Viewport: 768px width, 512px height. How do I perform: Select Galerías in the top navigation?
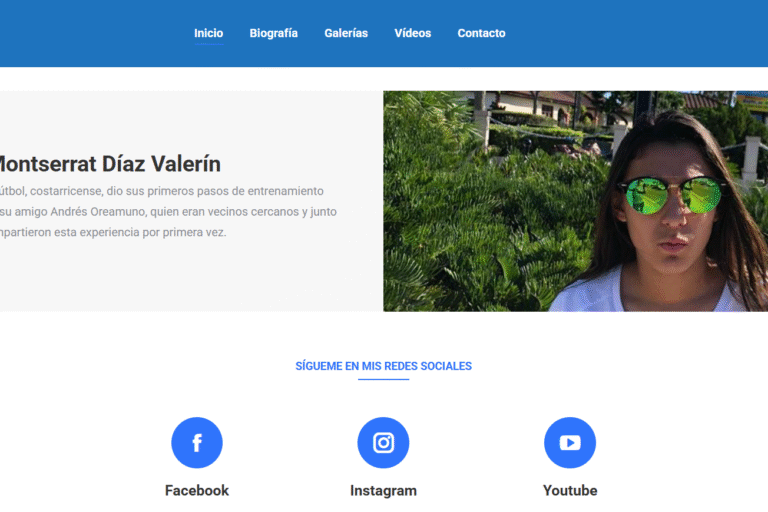pyautogui.click(x=346, y=33)
